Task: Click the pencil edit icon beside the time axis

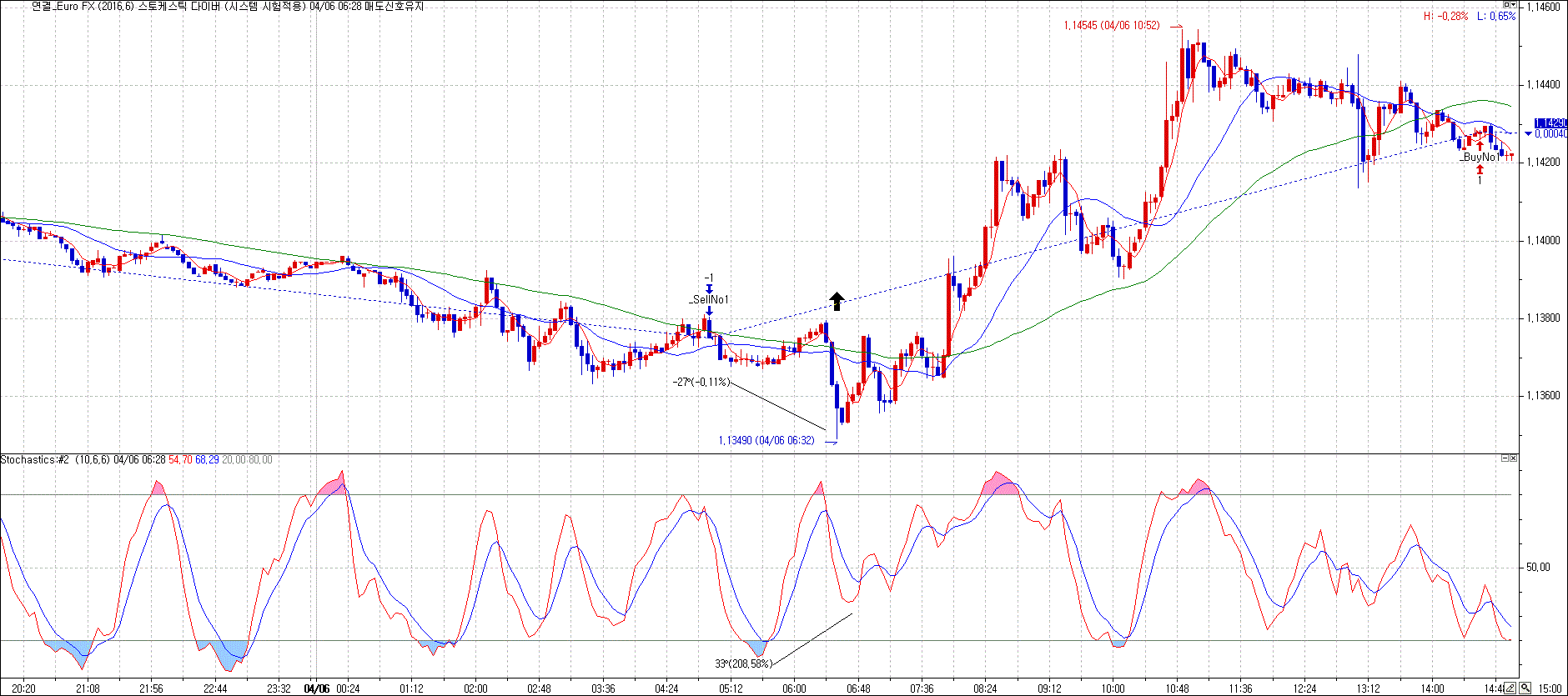Action: pyautogui.click(x=1510, y=688)
